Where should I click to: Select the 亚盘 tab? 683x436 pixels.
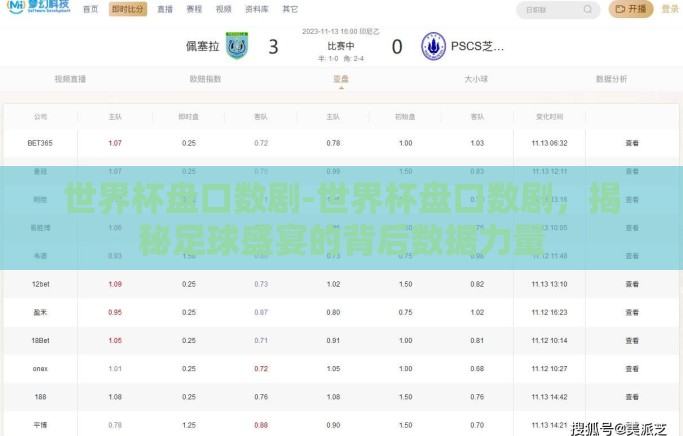[341, 79]
